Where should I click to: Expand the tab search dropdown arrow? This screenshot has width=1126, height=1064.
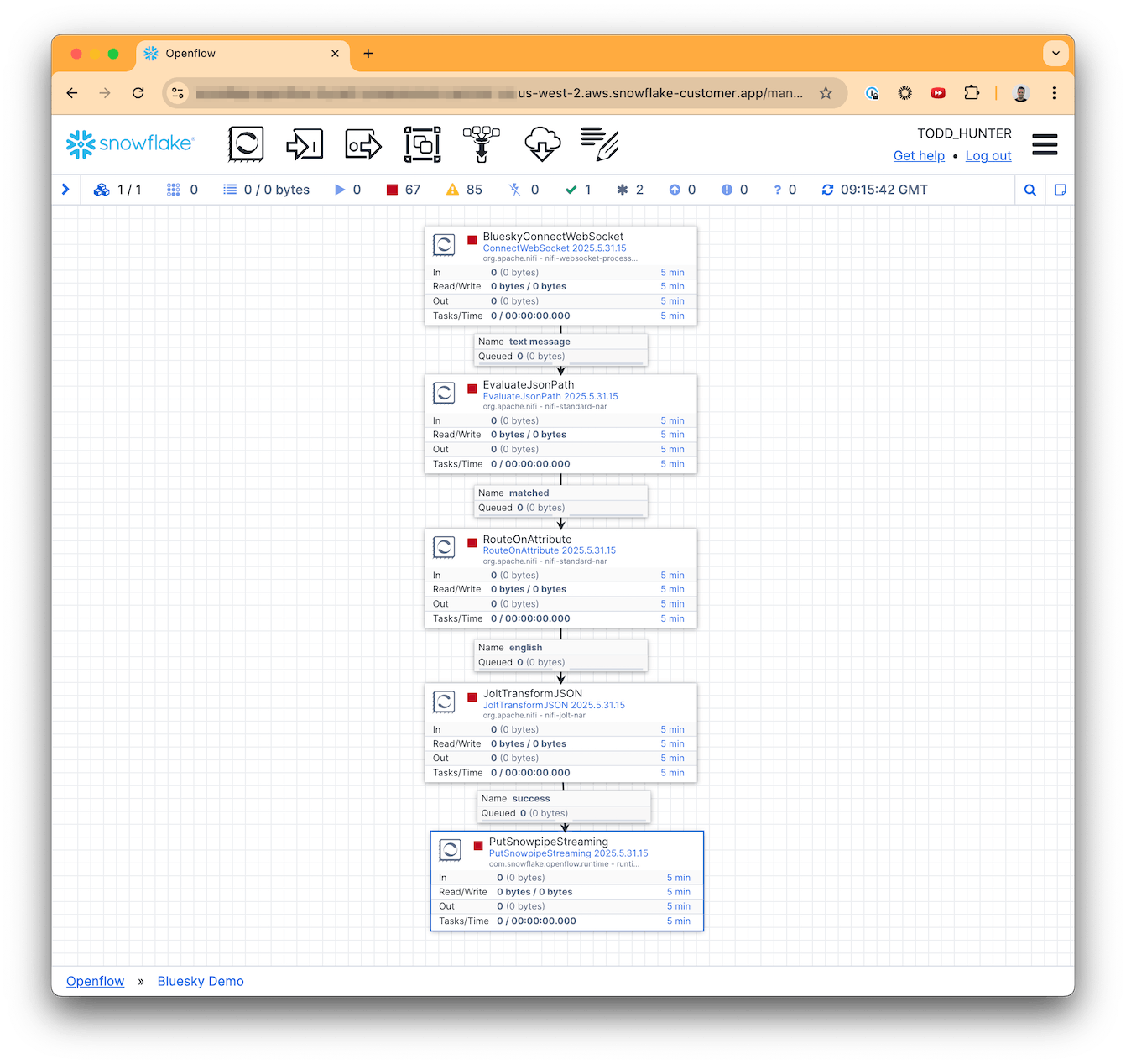point(1056,54)
